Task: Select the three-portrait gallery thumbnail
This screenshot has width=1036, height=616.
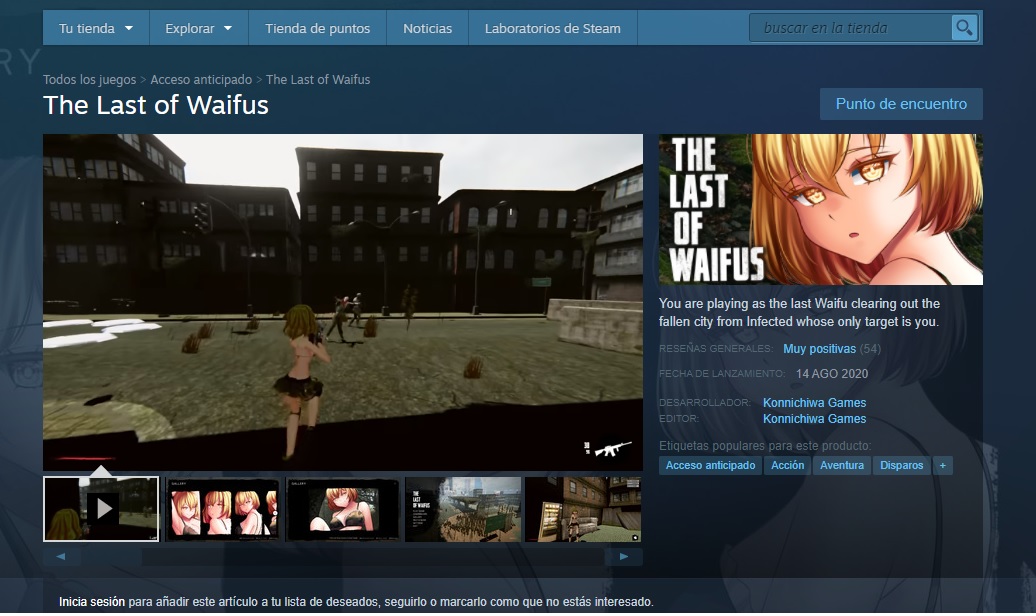Action: point(222,509)
